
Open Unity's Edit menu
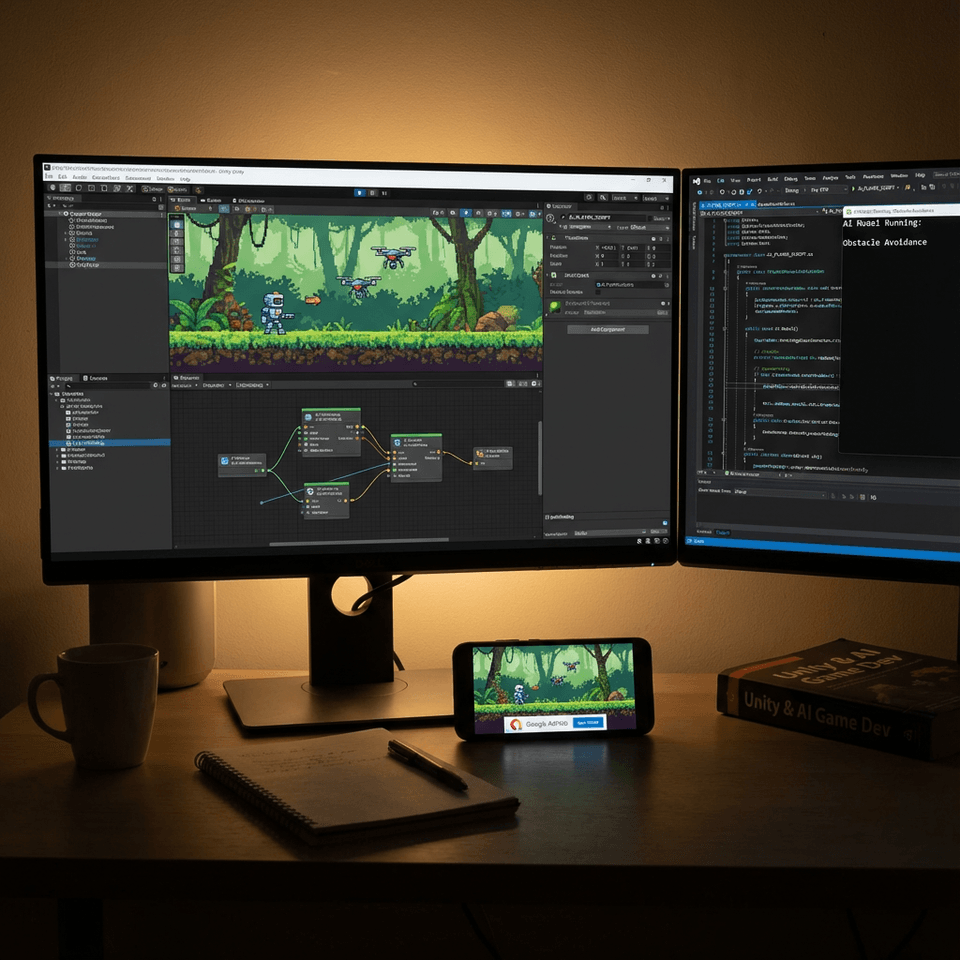coord(62,177)
